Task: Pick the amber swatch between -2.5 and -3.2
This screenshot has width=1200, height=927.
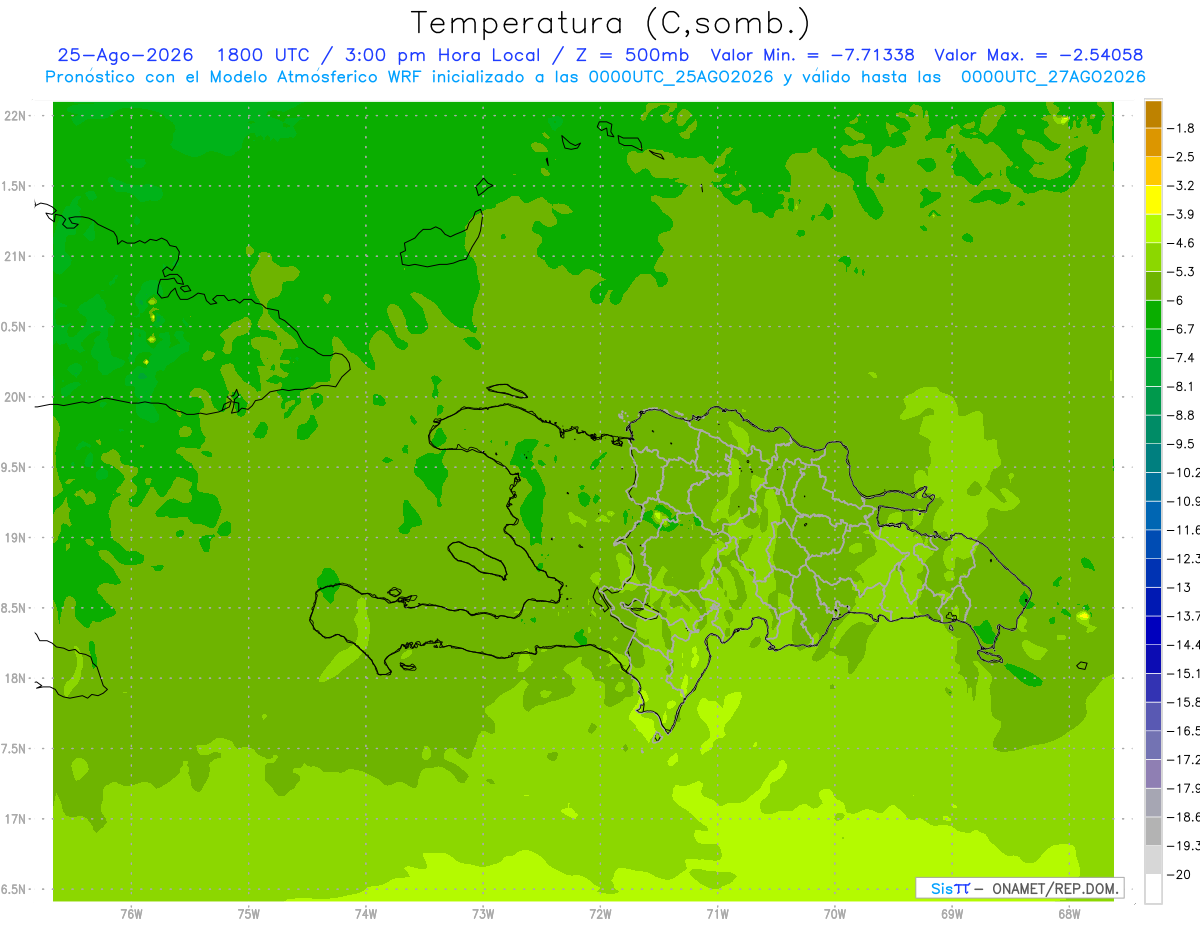Action: click(1153, 171)
